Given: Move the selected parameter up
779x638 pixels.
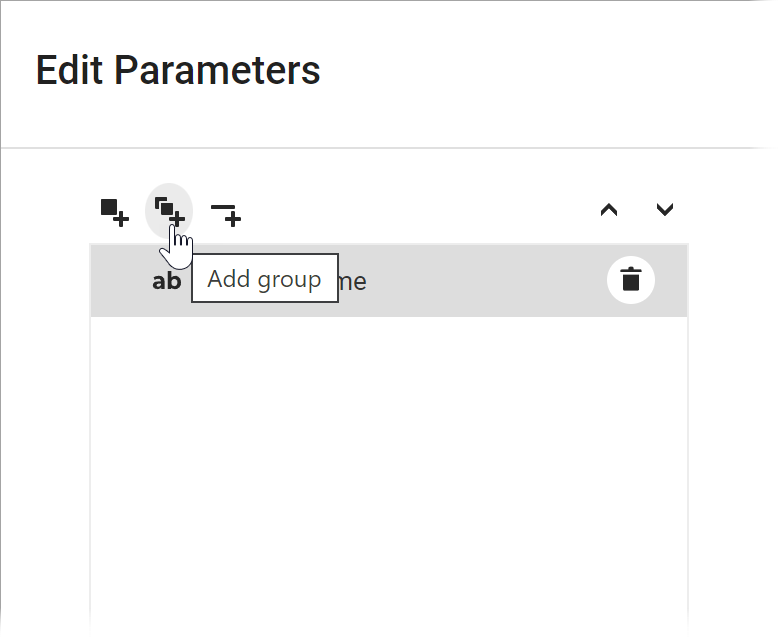Looking at the screenshot, I should 608,210.
